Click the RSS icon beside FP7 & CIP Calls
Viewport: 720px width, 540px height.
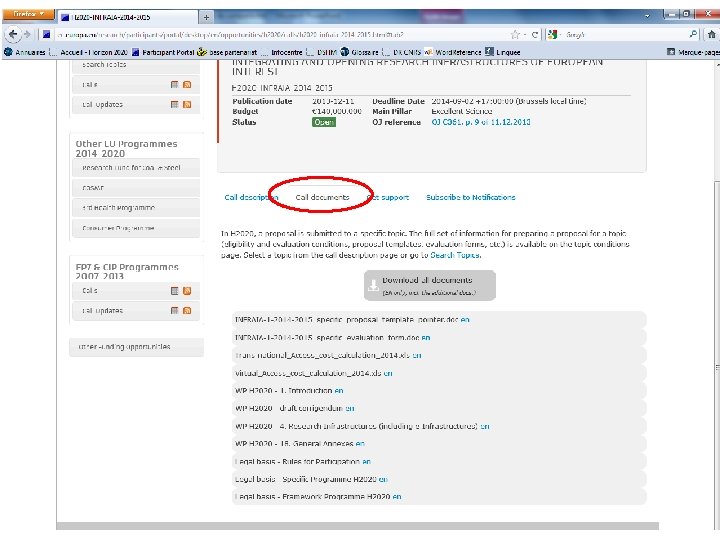[187, 291]
